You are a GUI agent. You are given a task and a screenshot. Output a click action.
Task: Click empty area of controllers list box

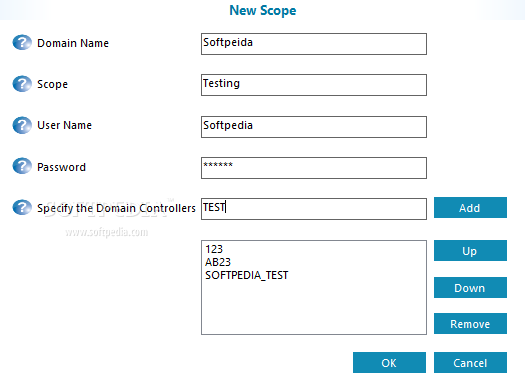(314, 308)
